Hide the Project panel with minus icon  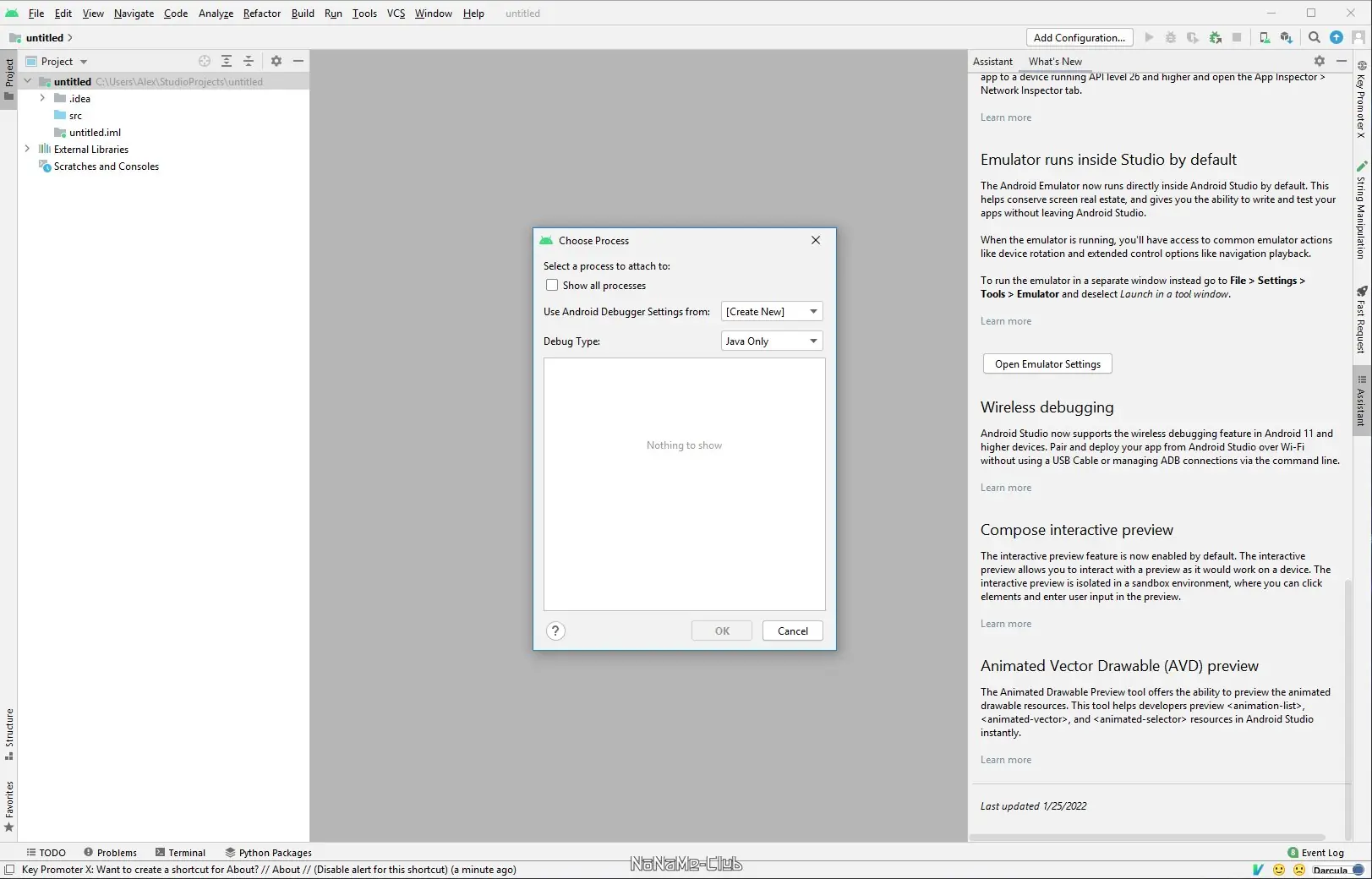pyautogui.click(x=298, y=61)
